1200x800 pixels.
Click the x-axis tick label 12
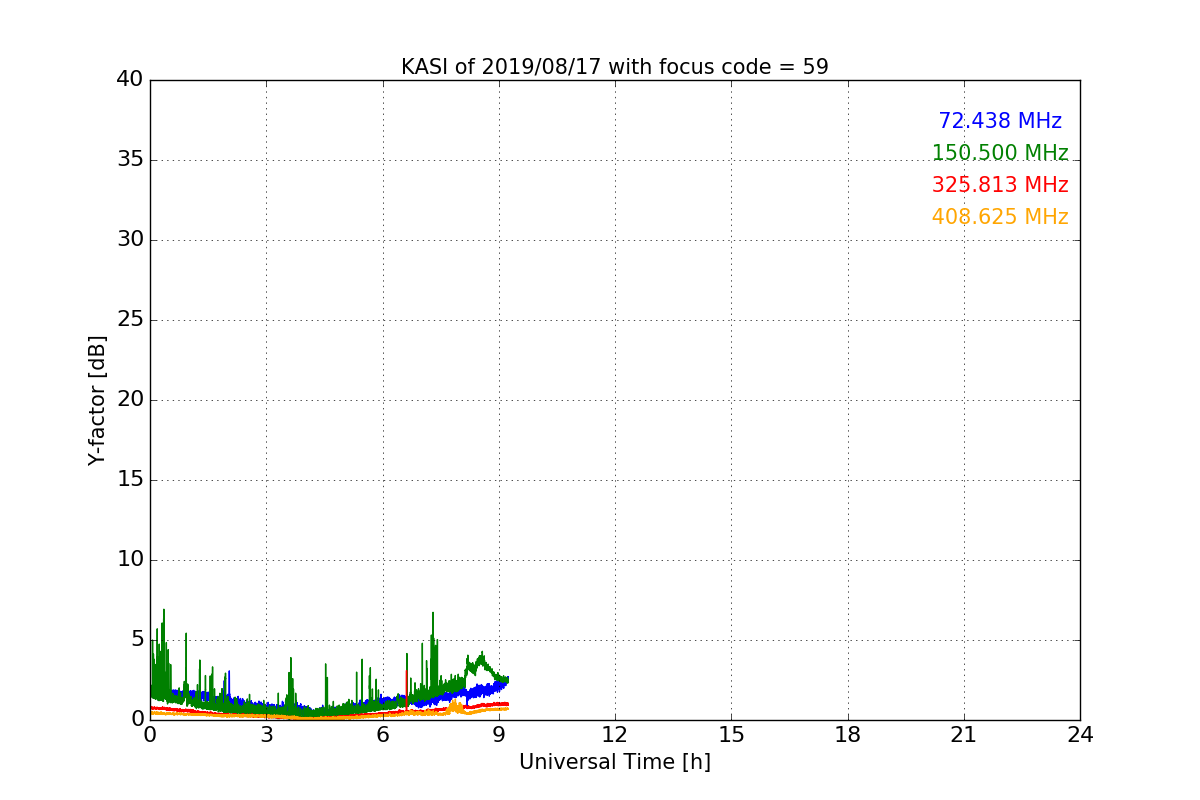tap(615, 734)
